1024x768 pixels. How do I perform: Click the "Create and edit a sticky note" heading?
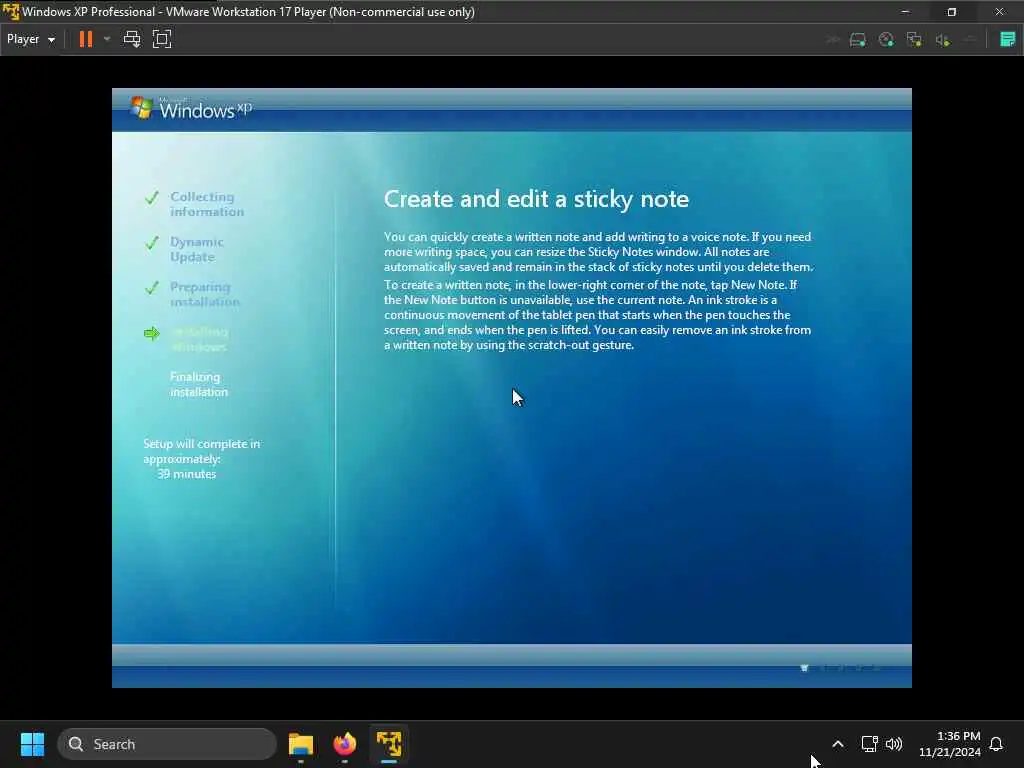536,199
